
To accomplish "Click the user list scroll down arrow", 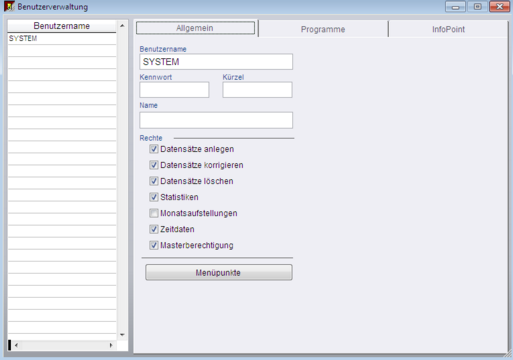I will tap(122, 335).
